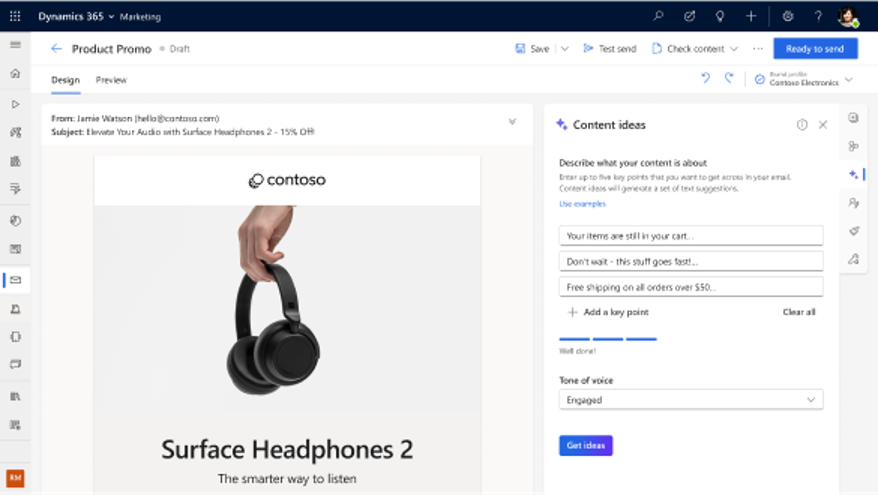This screenshot has height=496, width=878.
Task: Click the Ready to send button
Action: (x=815, y=49)
